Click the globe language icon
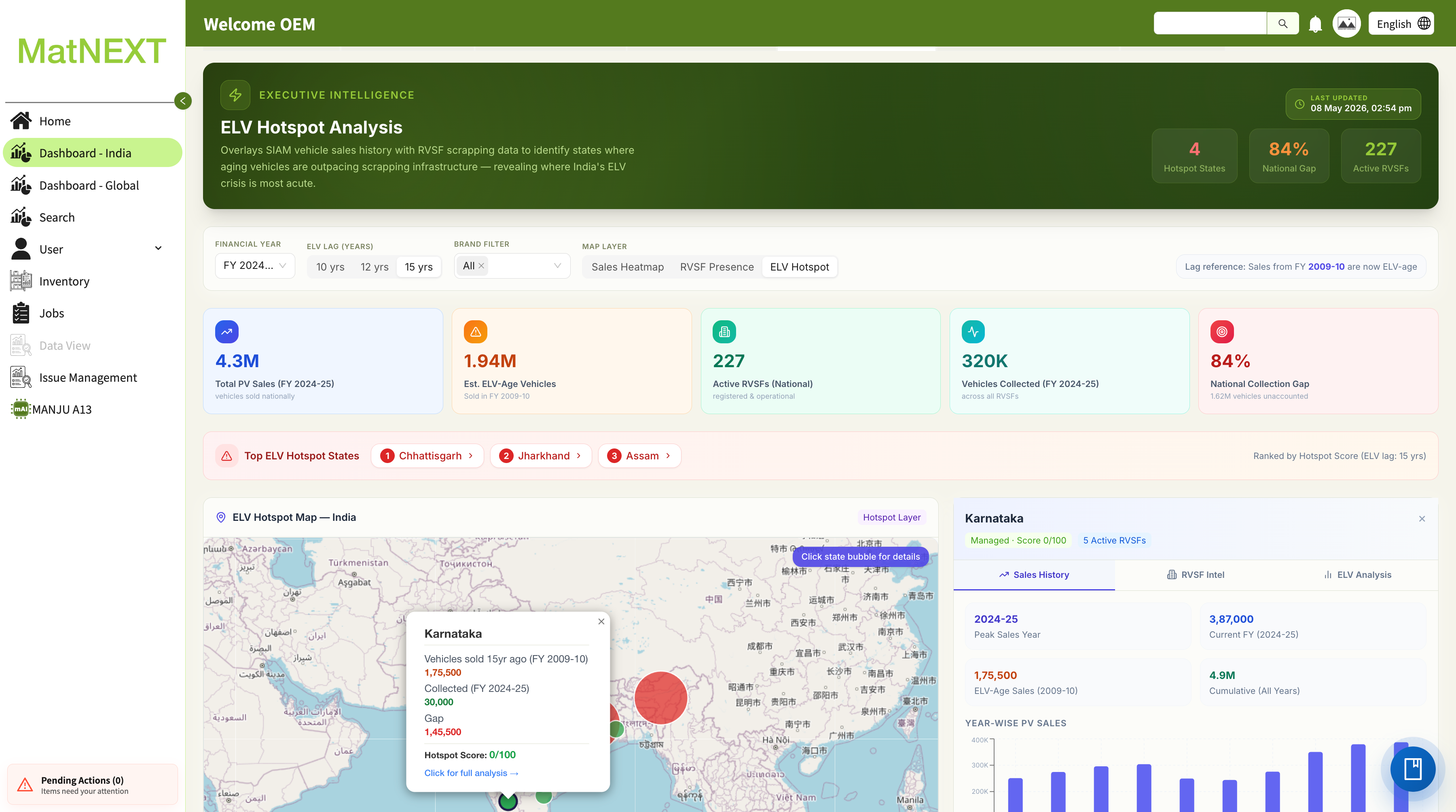This screenshot has height=812, width=1456. click(1424, 23)
